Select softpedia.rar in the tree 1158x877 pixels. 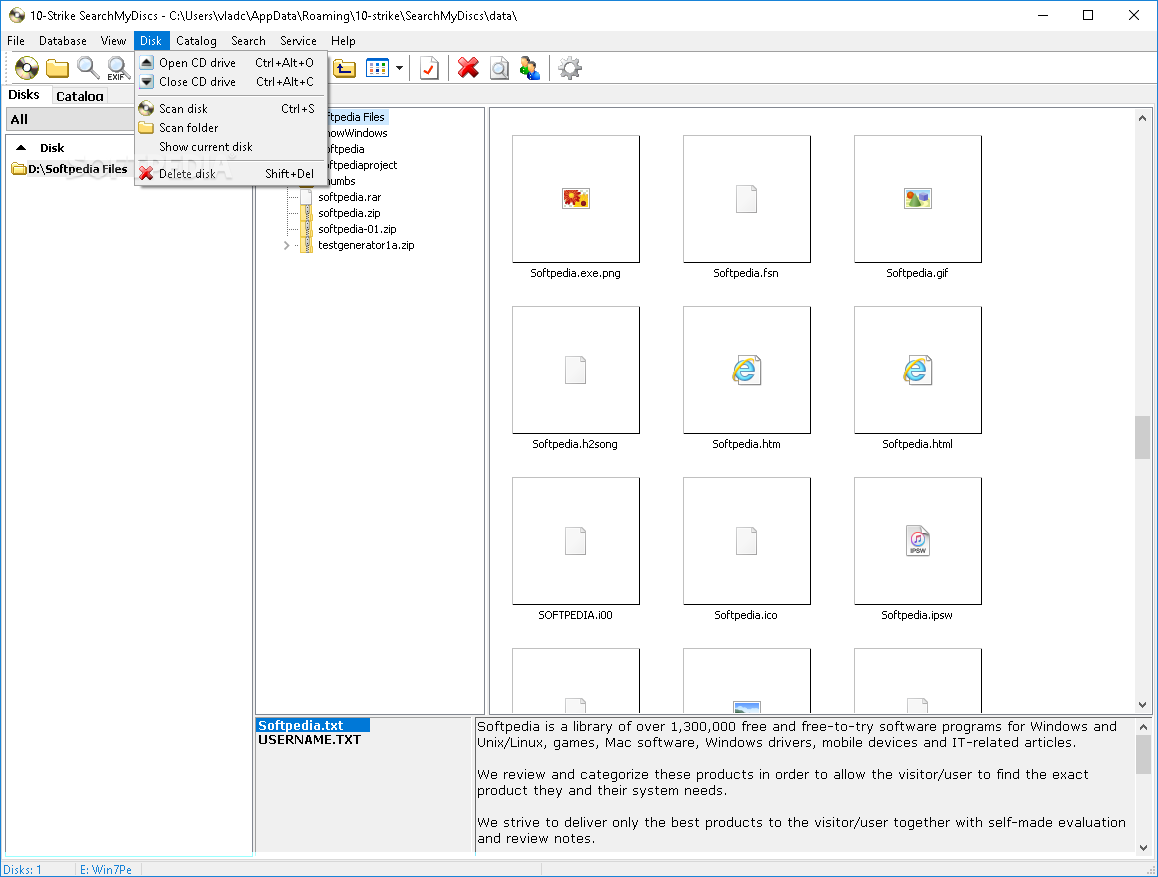349,197
